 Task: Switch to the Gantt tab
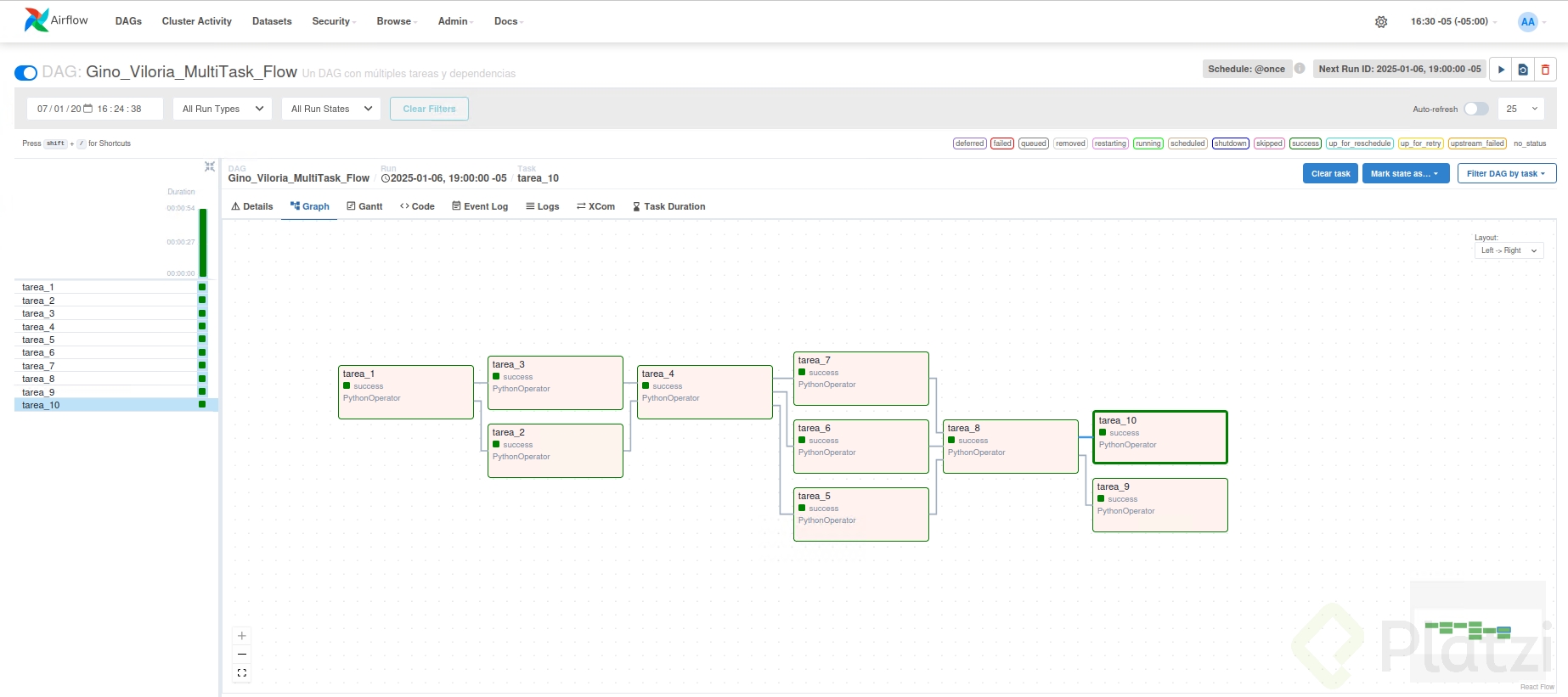(x=364, y=206)
